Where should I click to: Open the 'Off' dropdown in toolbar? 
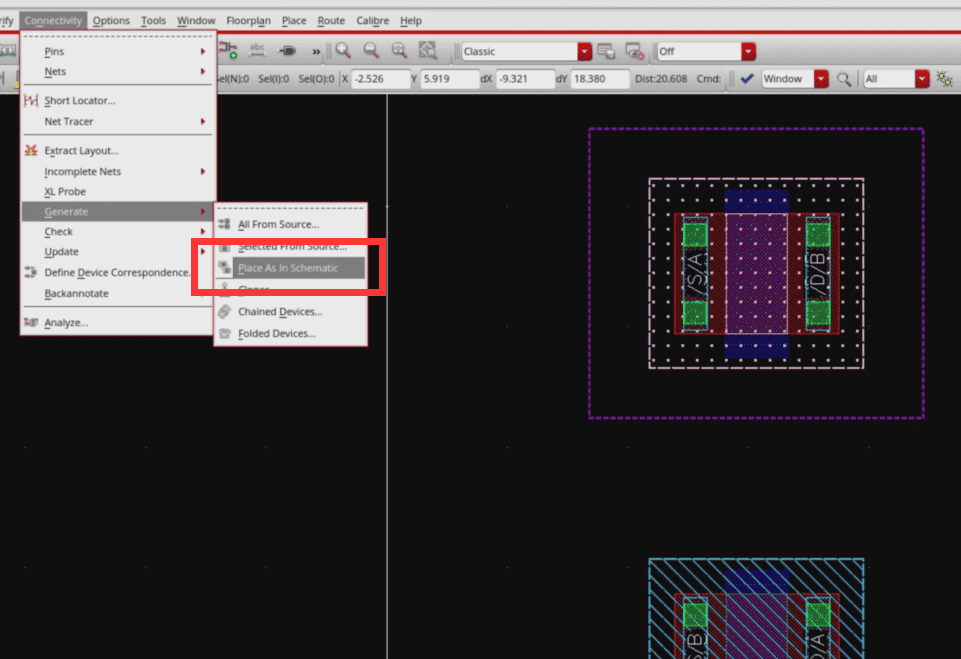click(748, 51)
